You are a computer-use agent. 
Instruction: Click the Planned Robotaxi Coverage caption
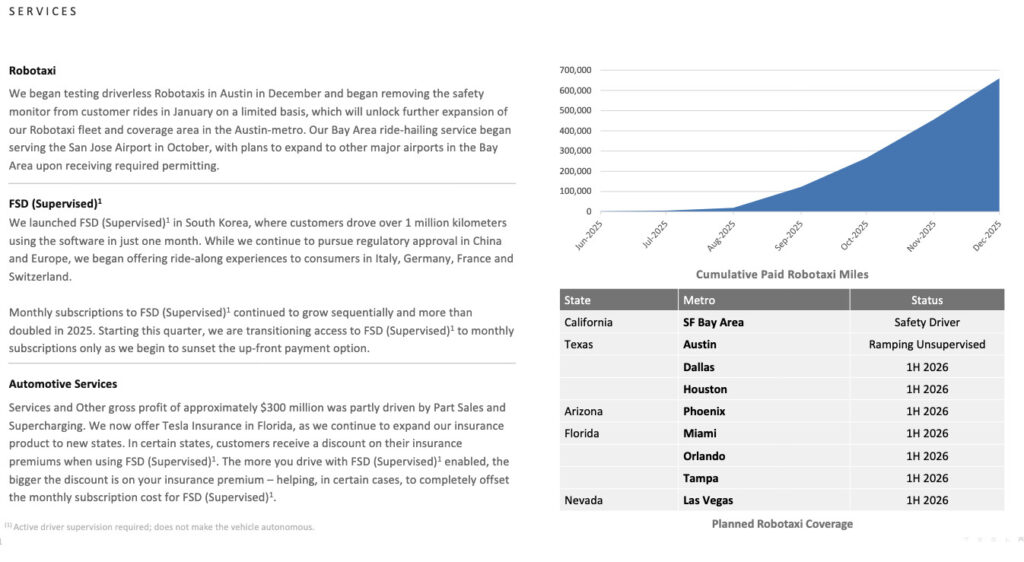coord(782,523)
